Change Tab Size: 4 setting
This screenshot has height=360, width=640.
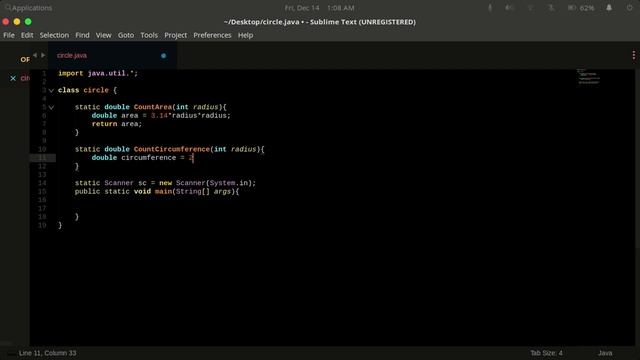coord(546,353)
